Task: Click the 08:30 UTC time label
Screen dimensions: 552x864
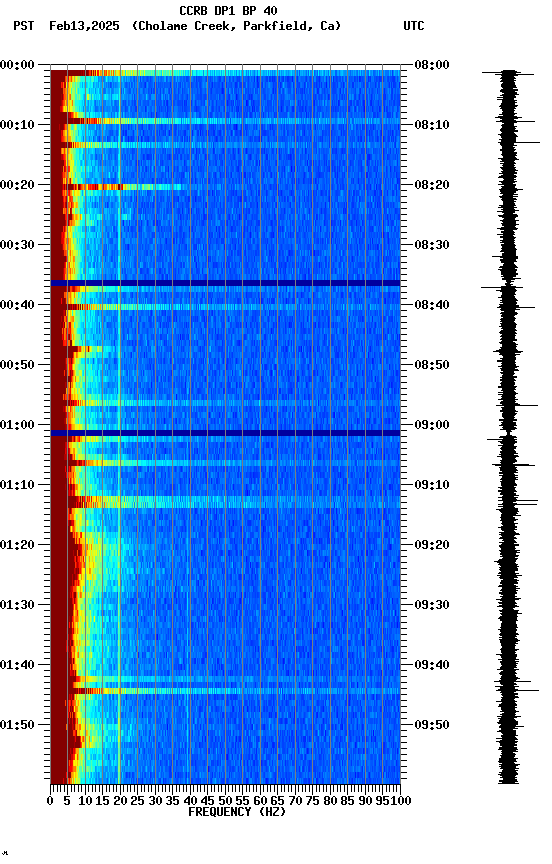Action: [432, 245]
